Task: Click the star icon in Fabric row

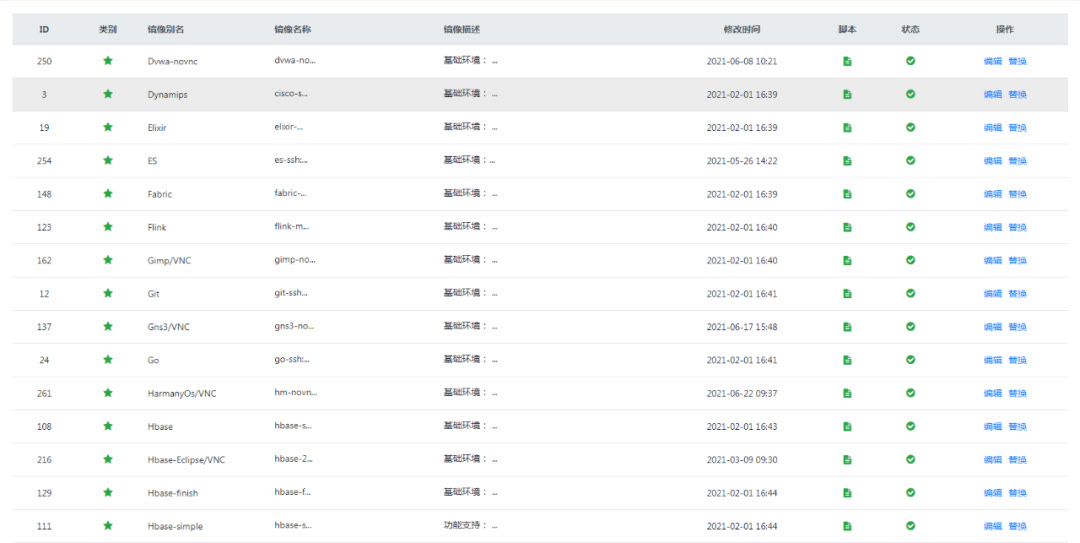Action: (x=107, y=194)
